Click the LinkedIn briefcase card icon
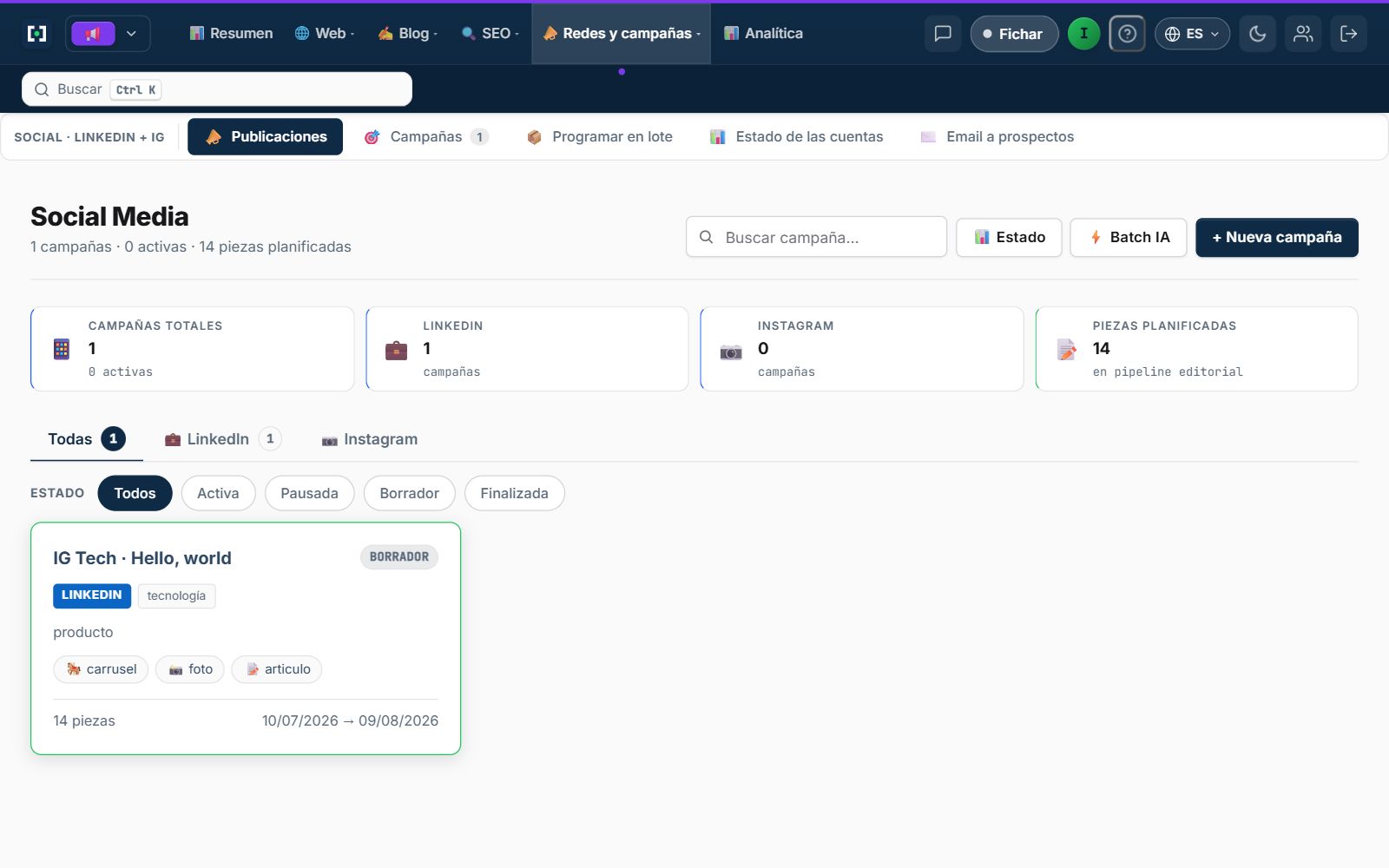Image resolution: width=1389 pixels, height=868 pixels. coord(396,350)
